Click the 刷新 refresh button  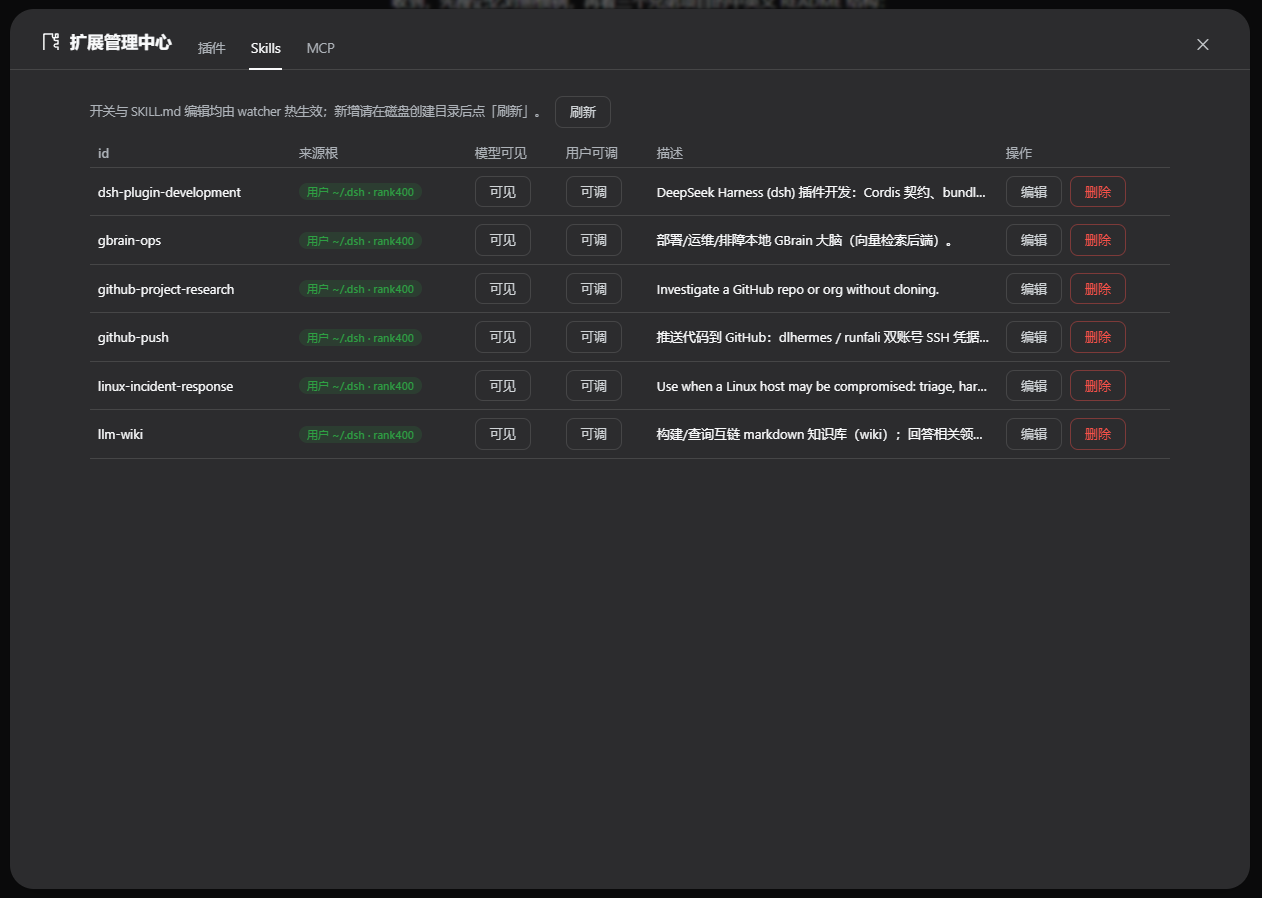click(583, 112)
